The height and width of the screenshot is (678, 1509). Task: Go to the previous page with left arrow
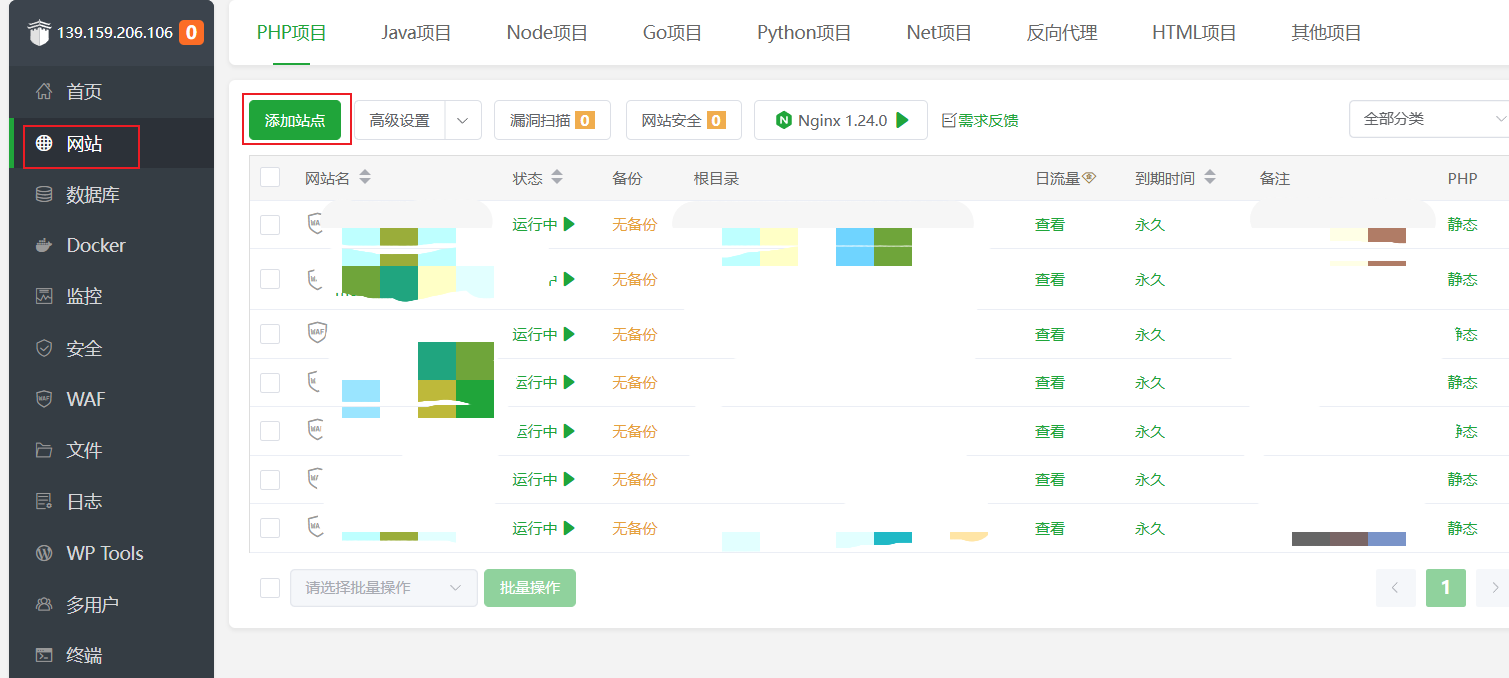[1395, 588]
